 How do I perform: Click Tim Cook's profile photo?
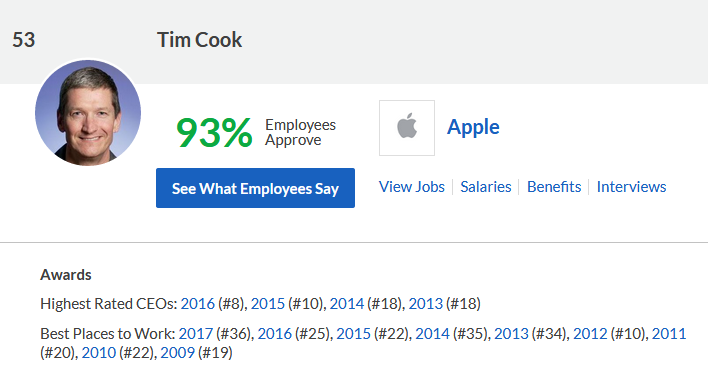coord(88,113)
